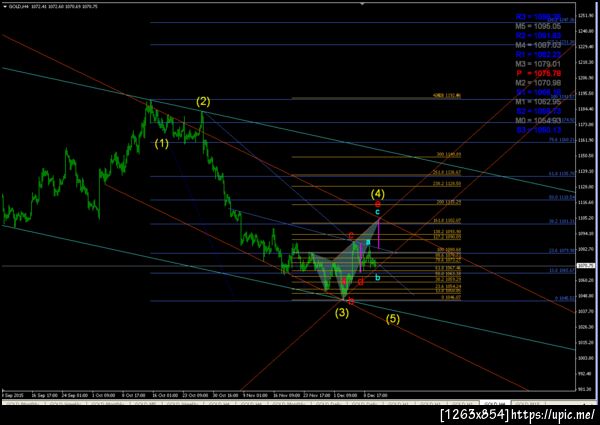Click the M5 = 1095.05 pivot label

538,26
